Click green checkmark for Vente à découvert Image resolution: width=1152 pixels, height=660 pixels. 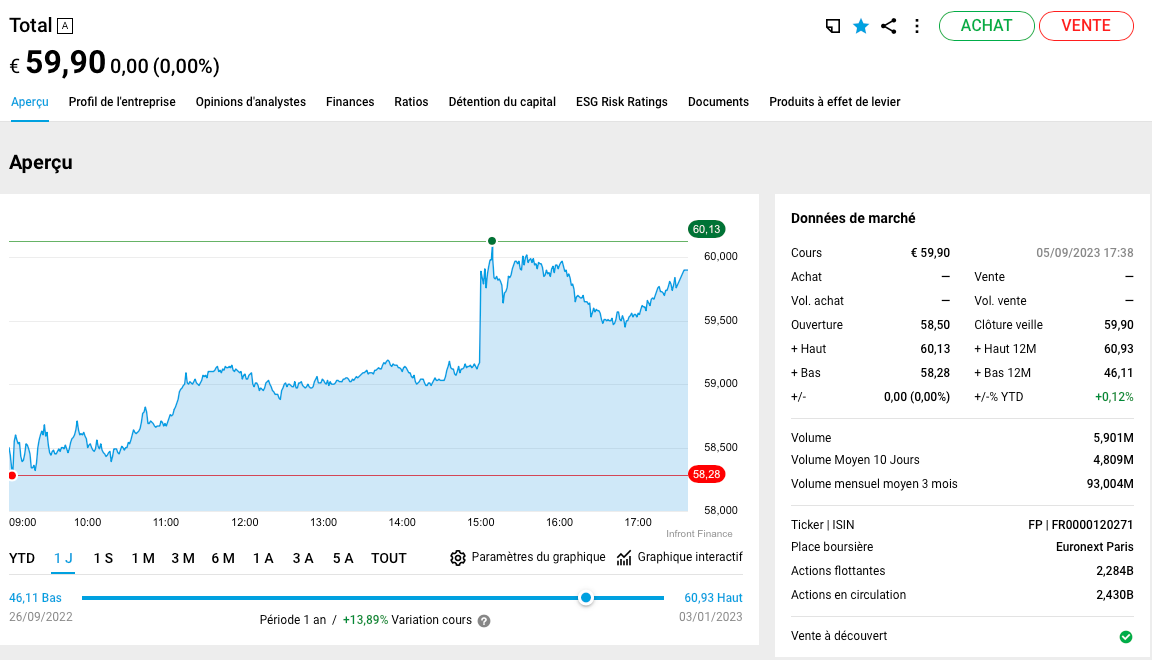coord(1126,636)
